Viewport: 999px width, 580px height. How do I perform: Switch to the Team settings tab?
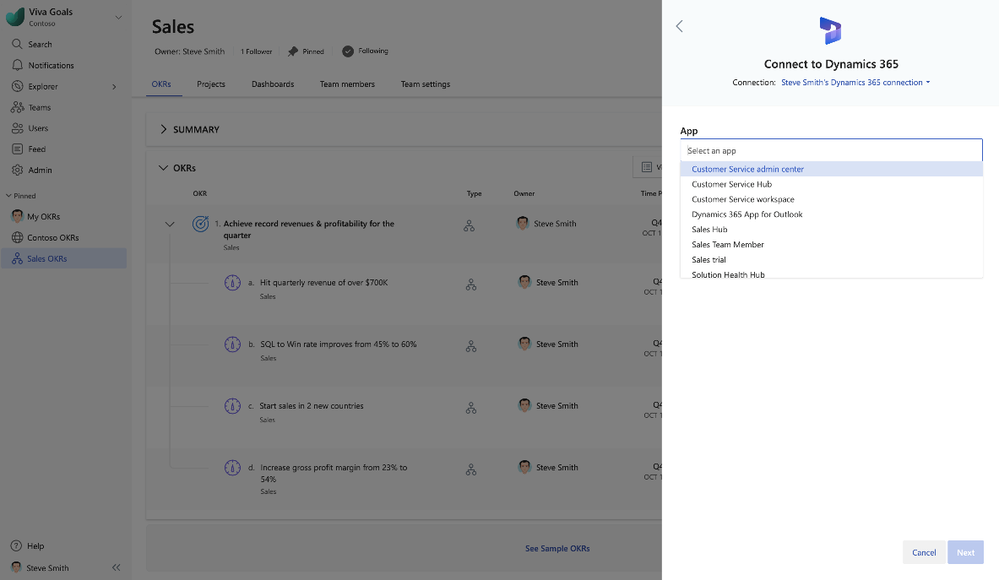426,84
